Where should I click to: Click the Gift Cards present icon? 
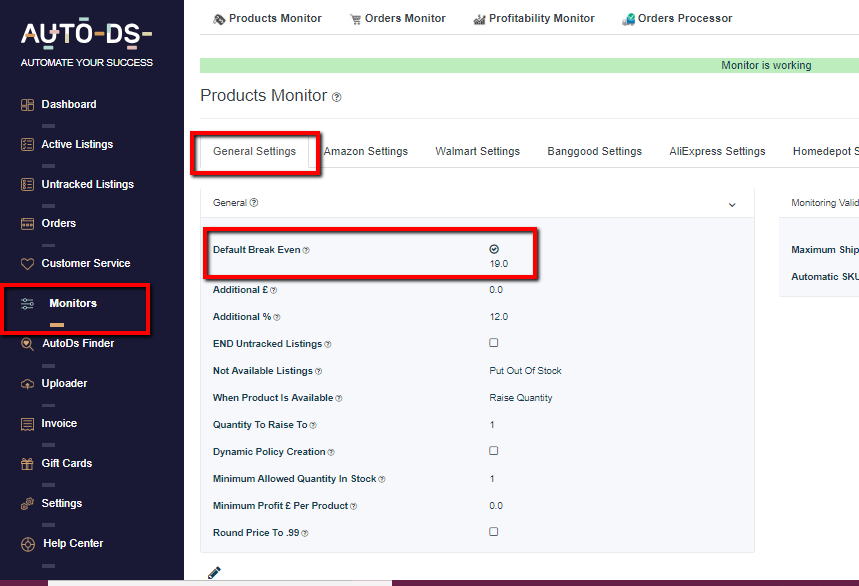27,464
